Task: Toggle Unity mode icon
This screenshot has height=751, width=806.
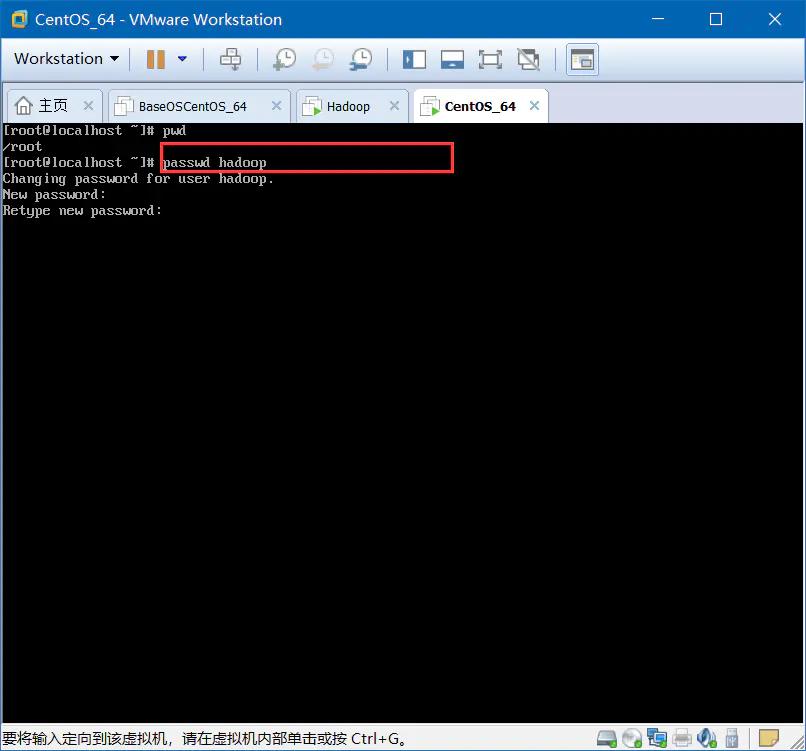Action: point(528,59)
